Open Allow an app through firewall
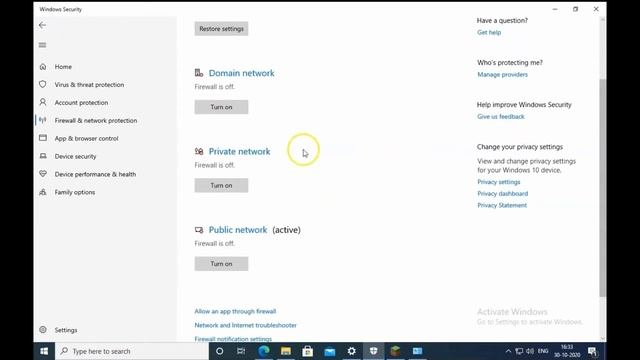The height and width of the screenshot is (360, 640). [235, 311]
